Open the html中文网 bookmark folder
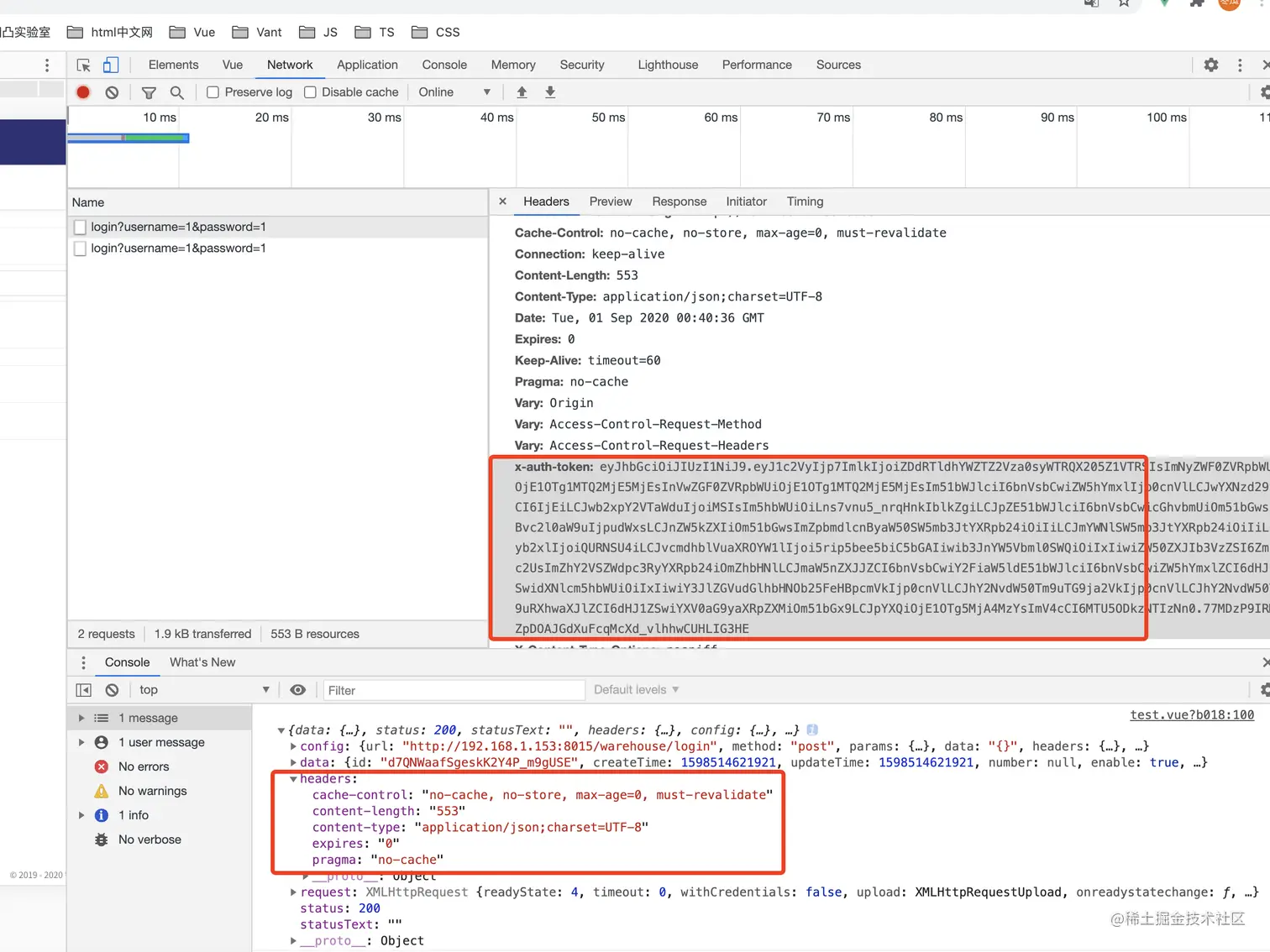1270x952 pixels. 110,32
